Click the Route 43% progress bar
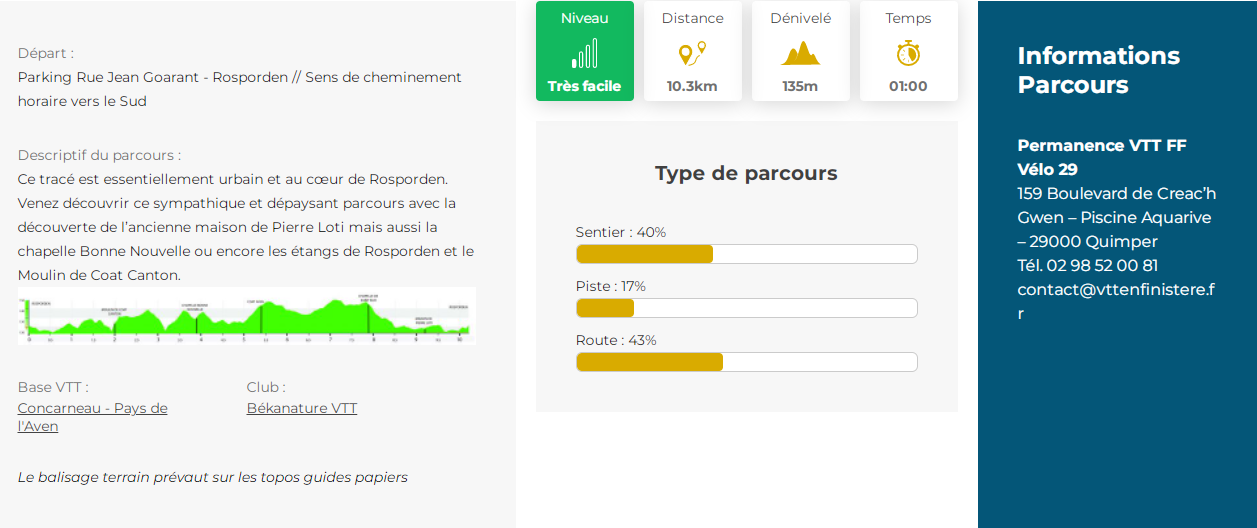 pos(746,362)
